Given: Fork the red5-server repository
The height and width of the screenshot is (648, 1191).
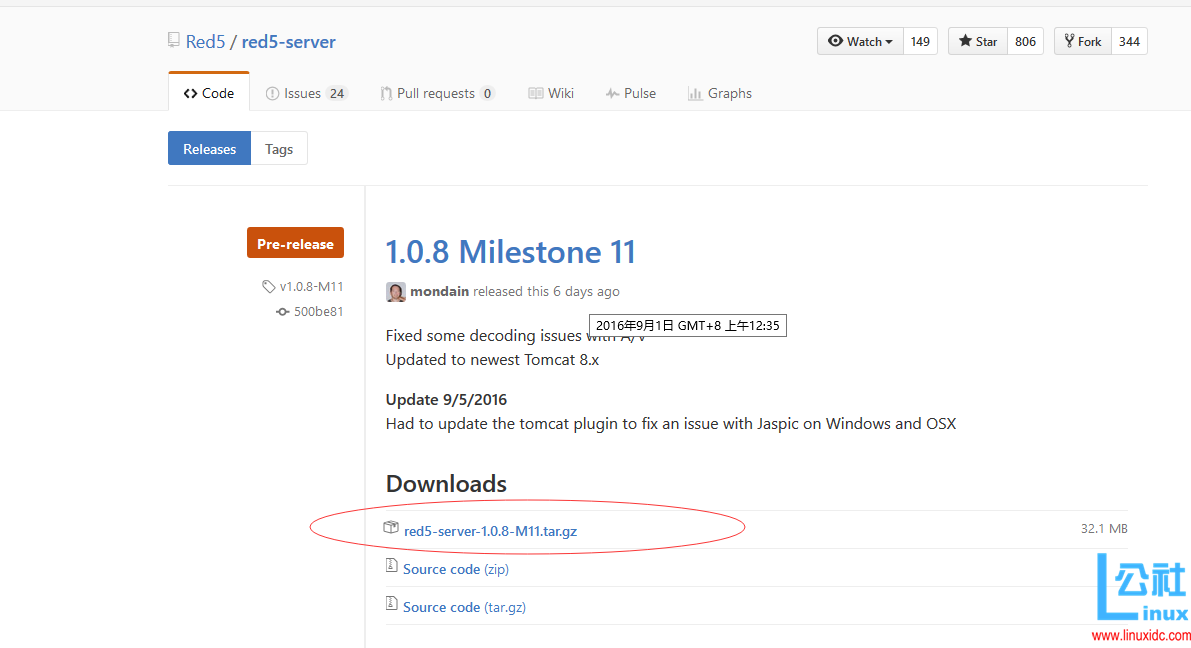Looking at the screenshot, I should coord(1082,41).
